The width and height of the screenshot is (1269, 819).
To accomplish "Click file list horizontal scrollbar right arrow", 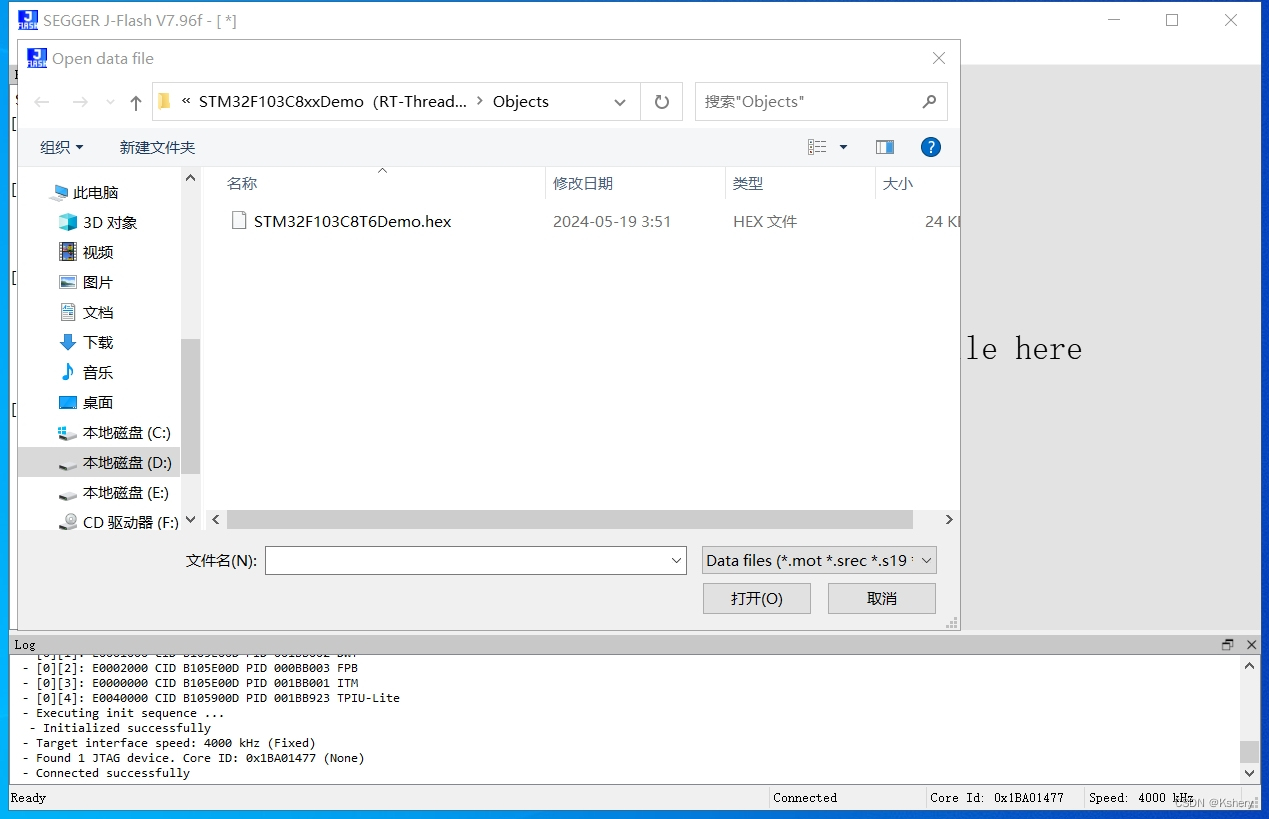I will pos(949,520).
